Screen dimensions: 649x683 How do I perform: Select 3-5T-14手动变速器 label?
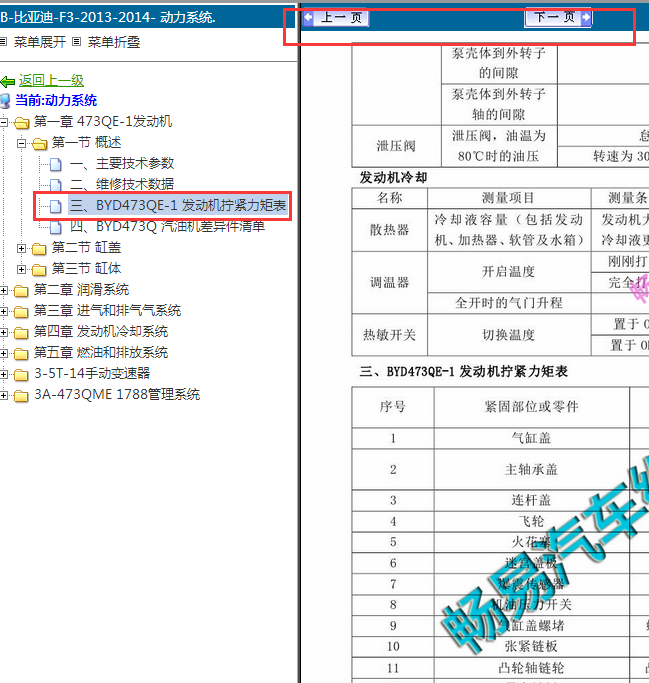click(x=92, y=373)
